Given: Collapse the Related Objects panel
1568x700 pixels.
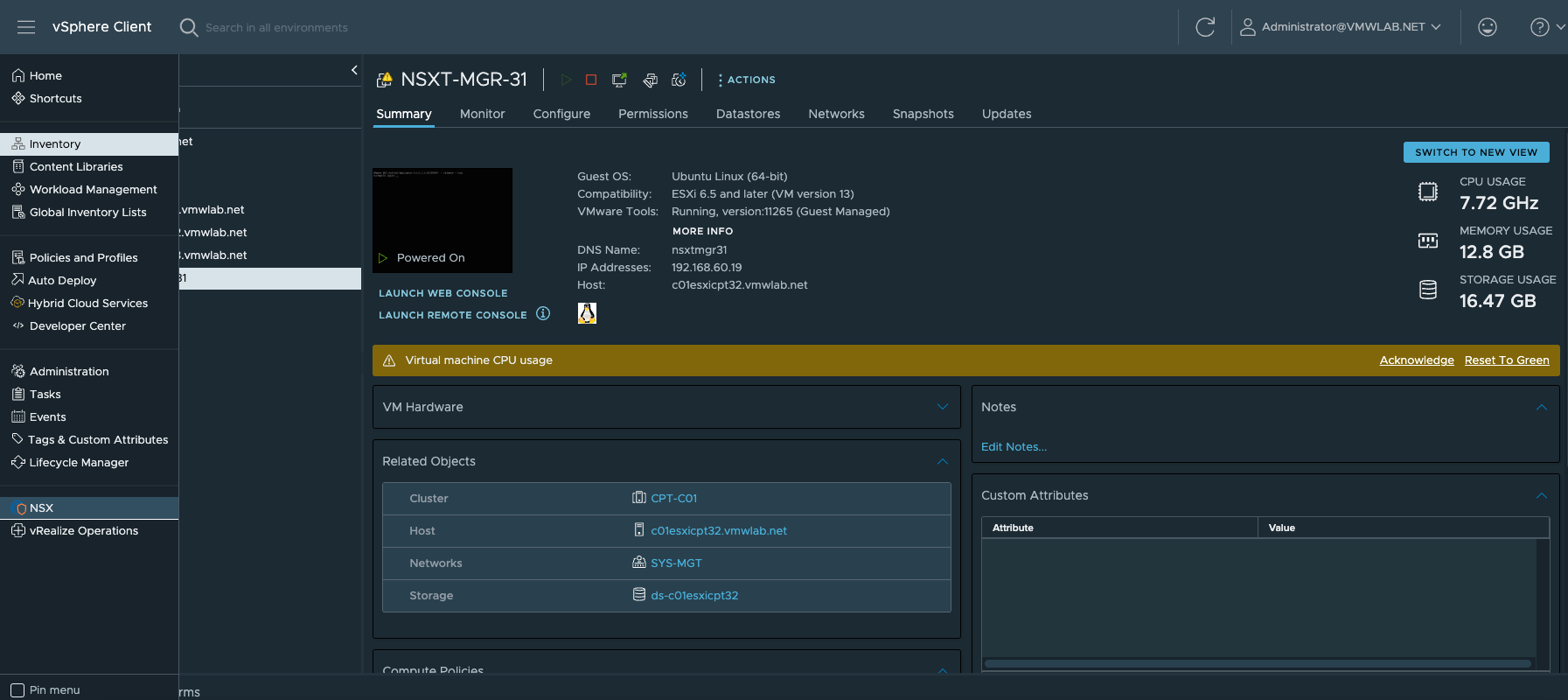Looking at the screenshot, I should point(943,461).
